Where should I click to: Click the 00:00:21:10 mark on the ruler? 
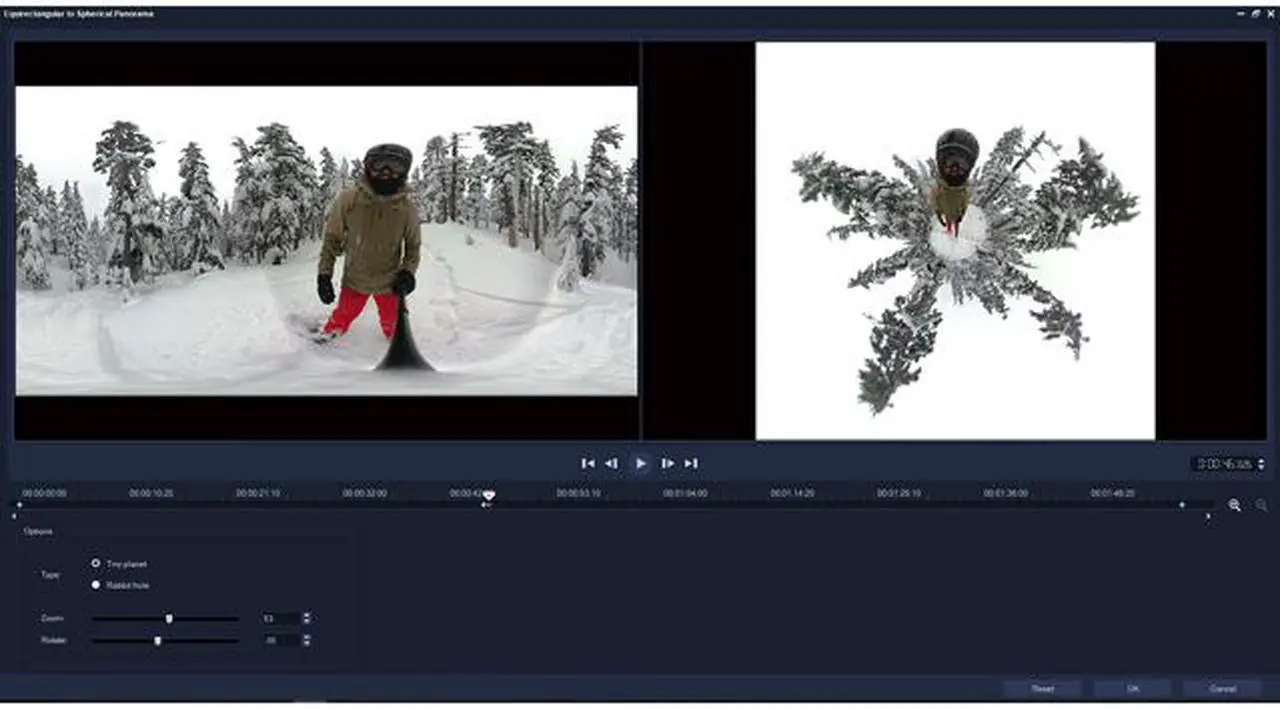(x=258, y=493)
